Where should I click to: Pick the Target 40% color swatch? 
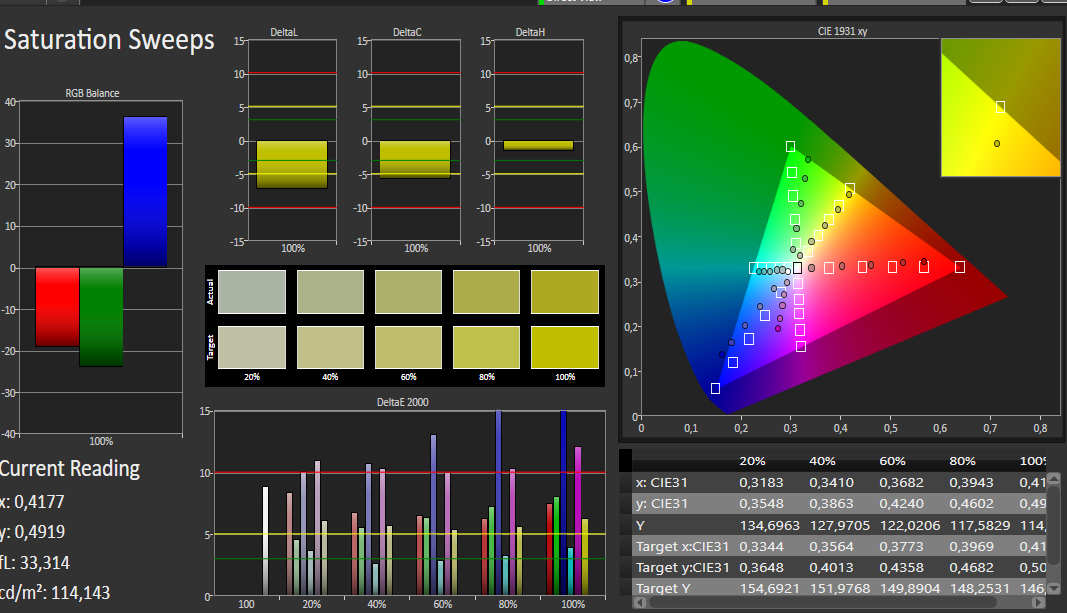click(330, 349)
